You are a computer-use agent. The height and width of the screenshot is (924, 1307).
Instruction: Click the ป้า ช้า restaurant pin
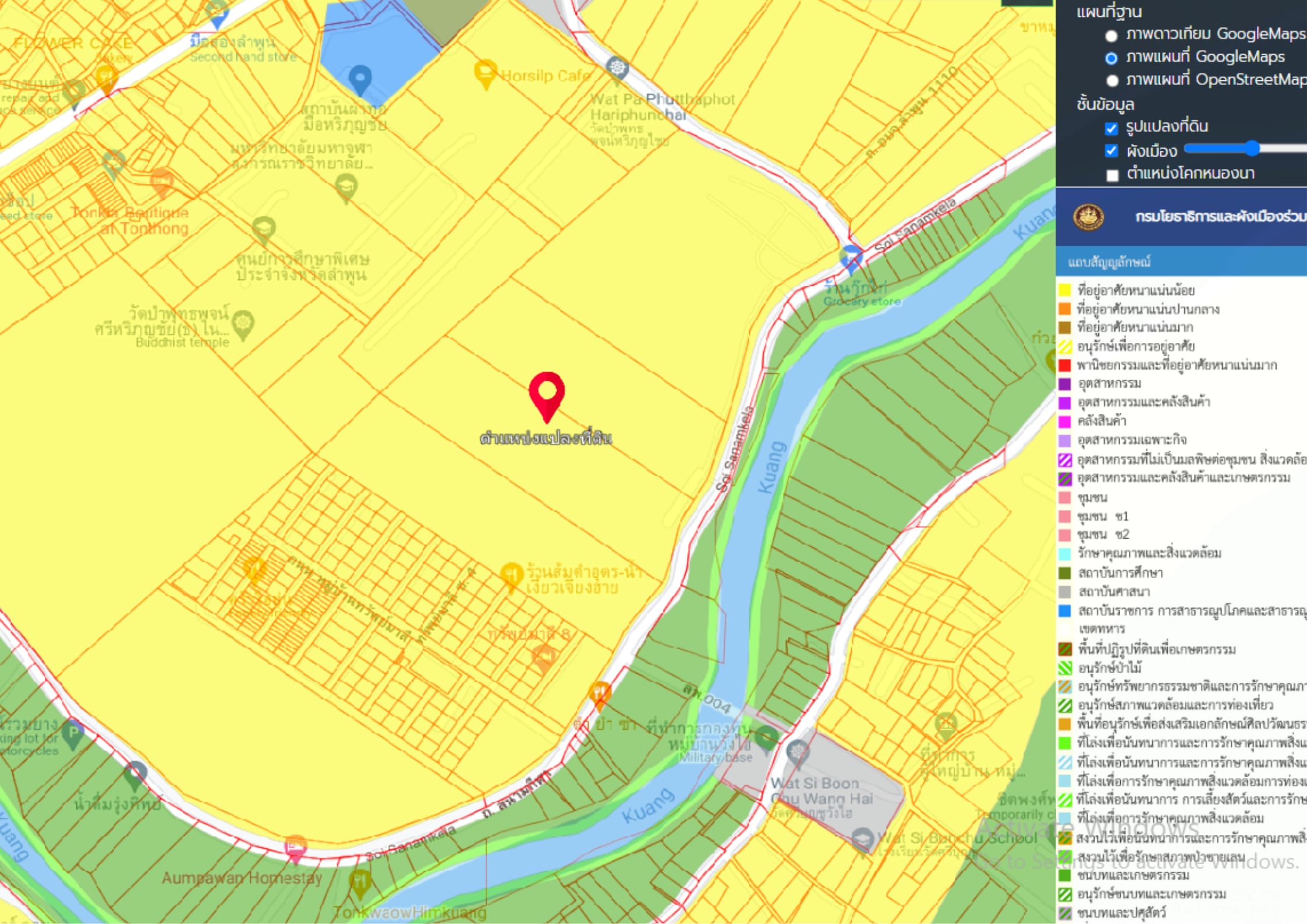point(600,696)
